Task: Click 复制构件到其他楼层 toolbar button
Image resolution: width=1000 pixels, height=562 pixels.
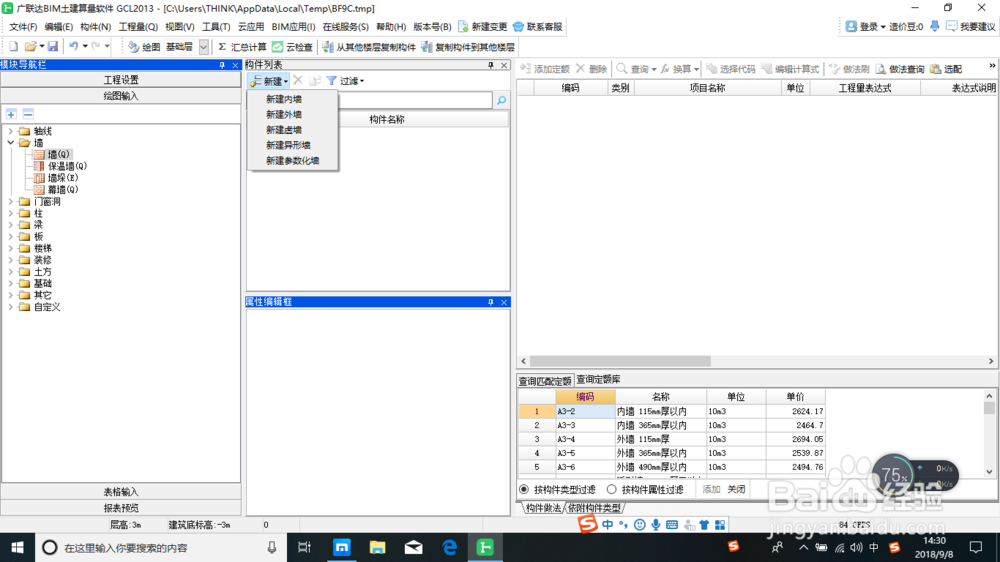Action: pyautogui.click(x=467, y=47)
